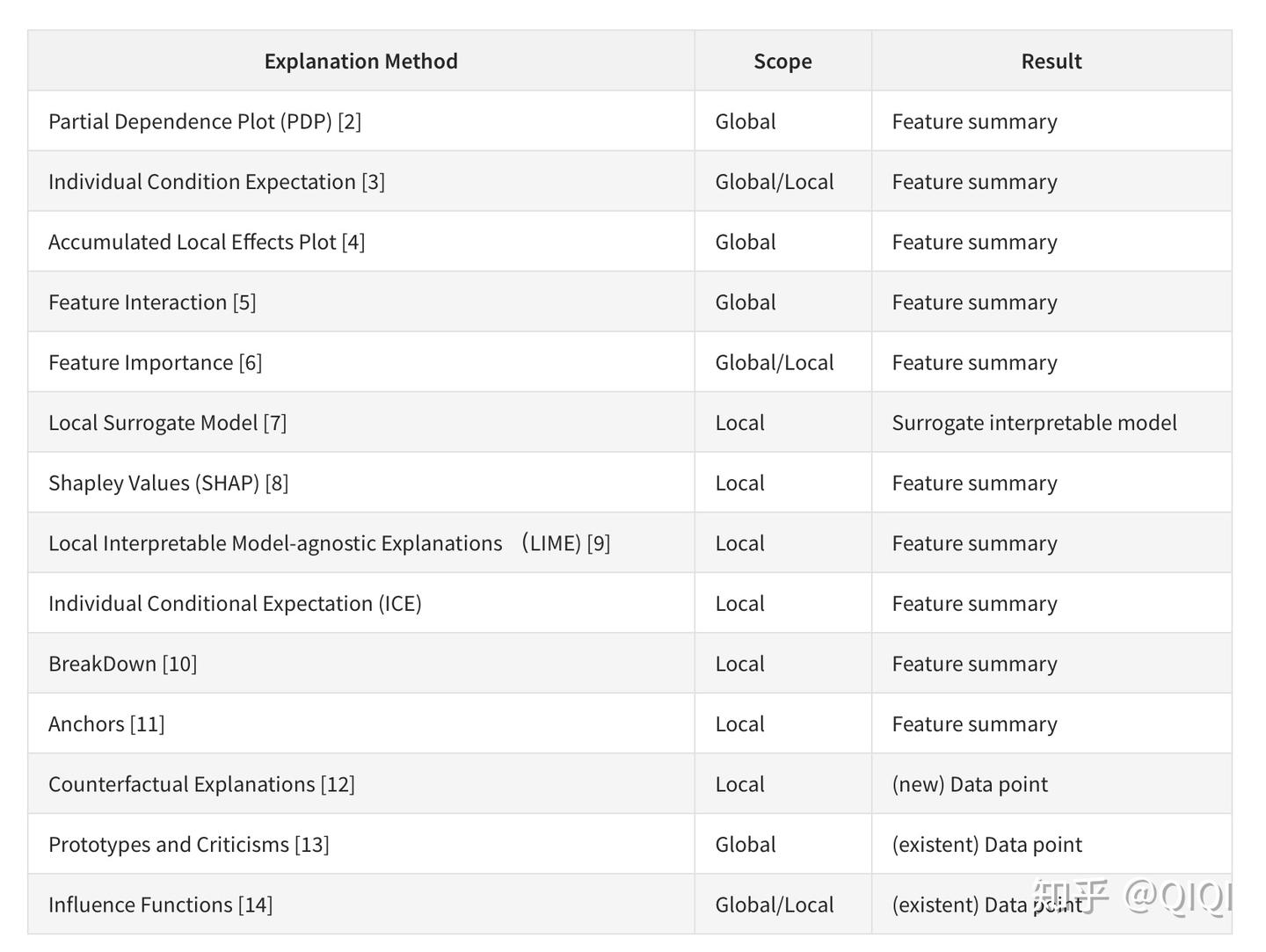Open reference [7] after Local Surrogate Model
Image resolution: width=1266 pixels, height=952 pixels.
point(275,423)
